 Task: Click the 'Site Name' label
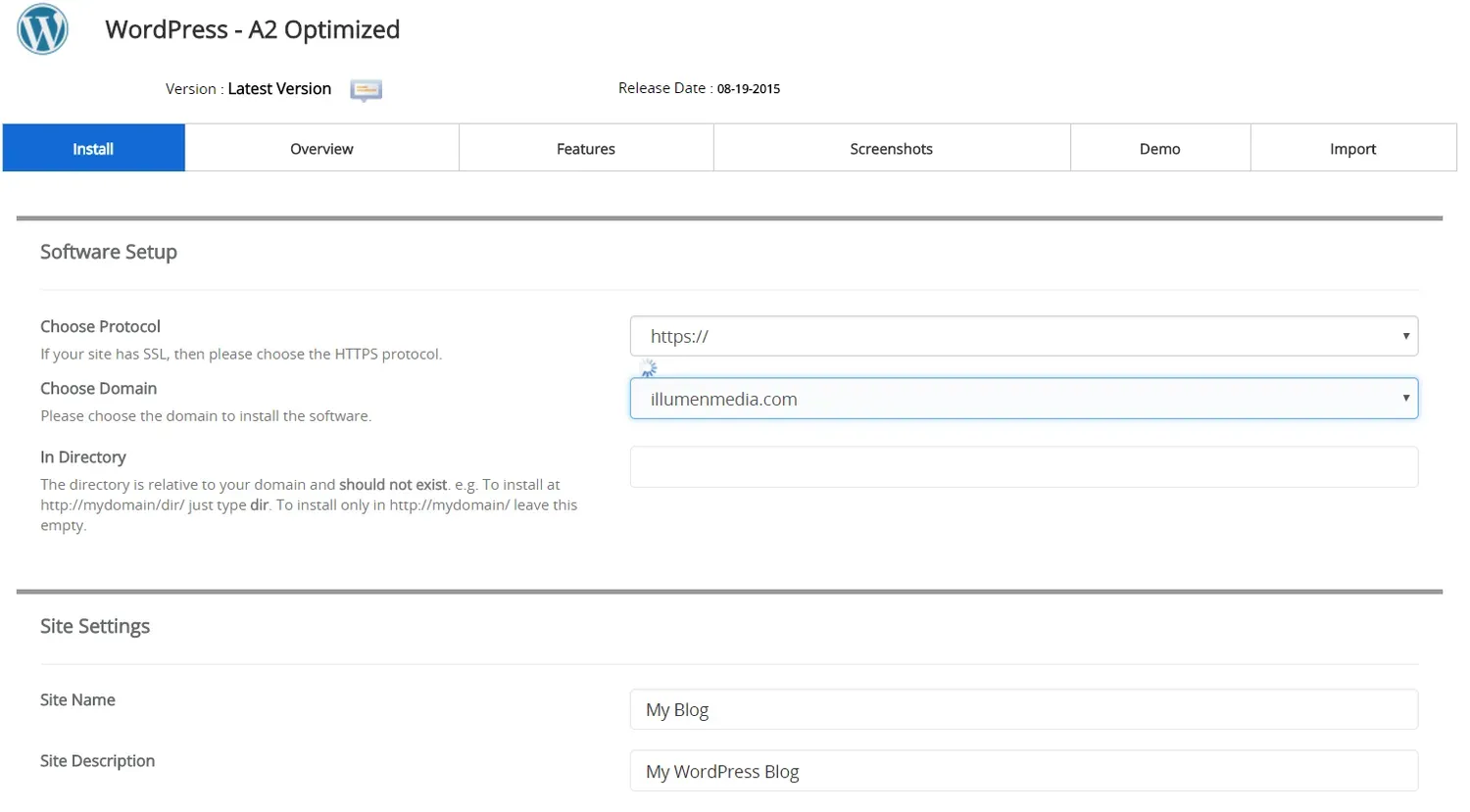[77, 700]
